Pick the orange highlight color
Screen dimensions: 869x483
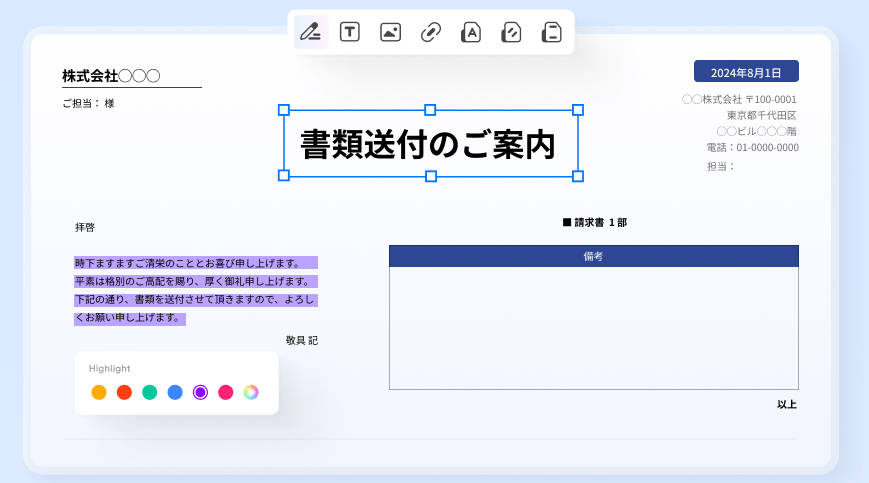pyautogui.click(x=99, y=392)
